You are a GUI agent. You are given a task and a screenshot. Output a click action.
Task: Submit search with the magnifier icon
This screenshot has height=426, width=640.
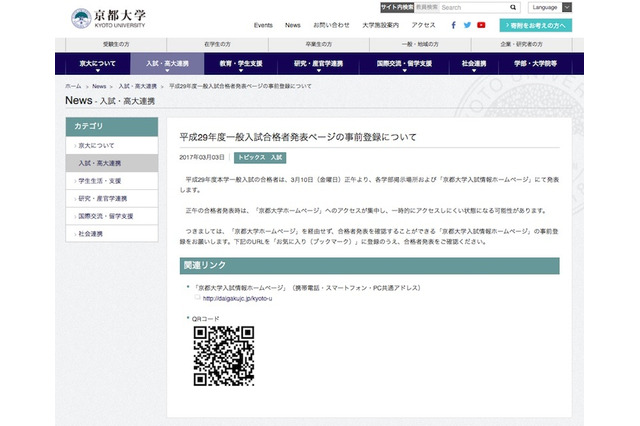pos(513,7)
